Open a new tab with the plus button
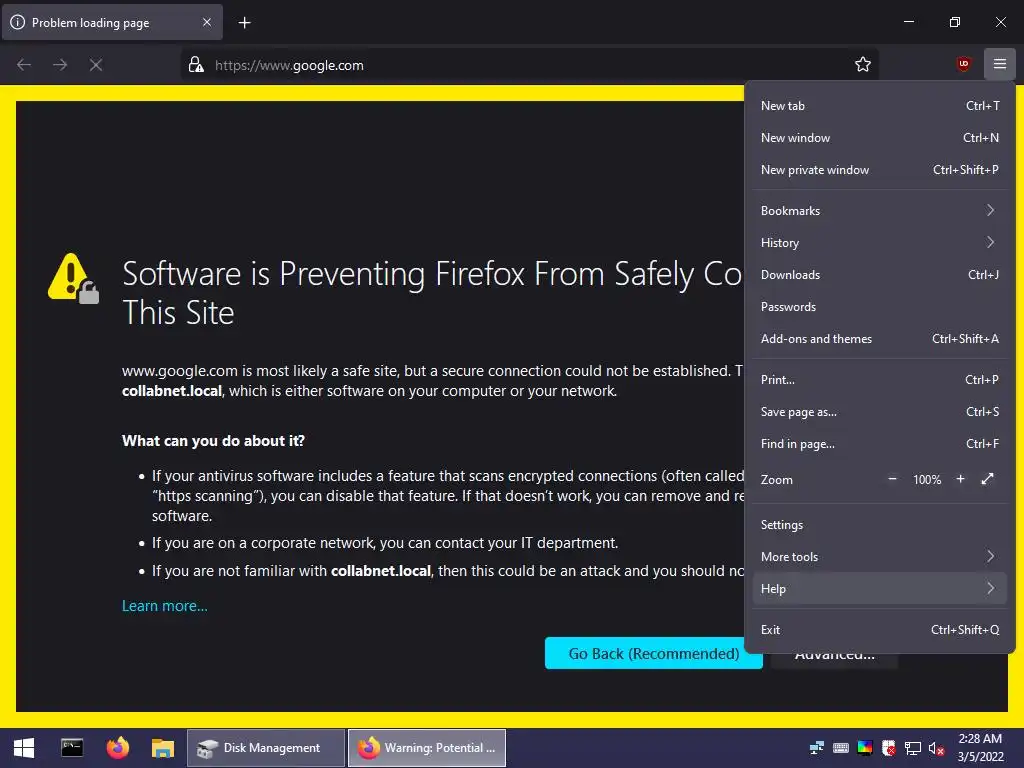1024x768 pixels. (x=244, y=23)
